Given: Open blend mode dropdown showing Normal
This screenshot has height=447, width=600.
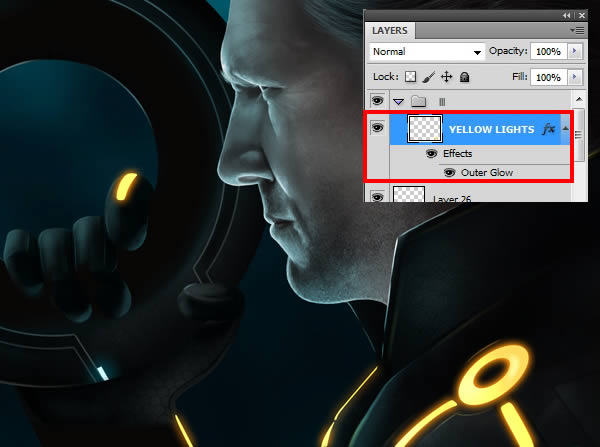Looking at the screenshot, I should pyautogui.click(x=427, y=52).
